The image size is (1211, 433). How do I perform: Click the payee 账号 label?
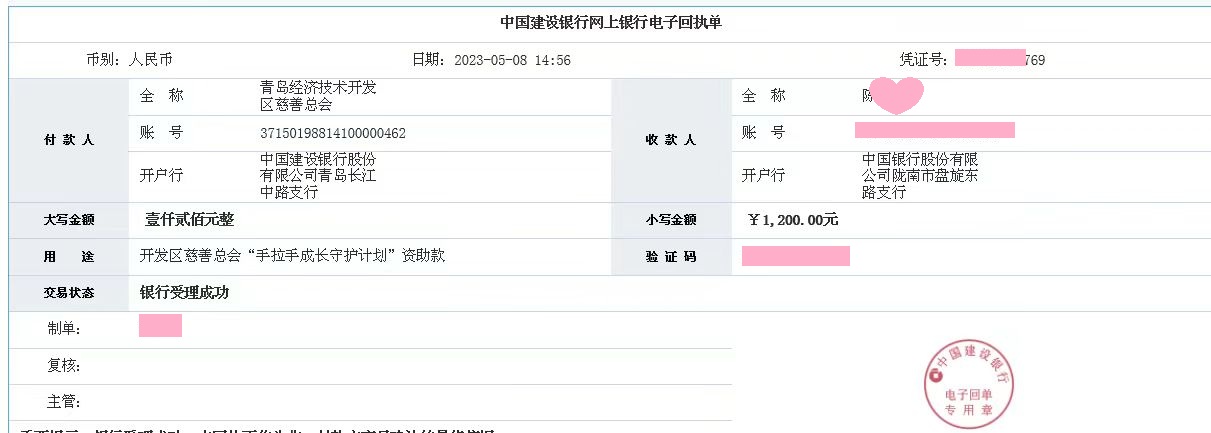coord(763,133)
